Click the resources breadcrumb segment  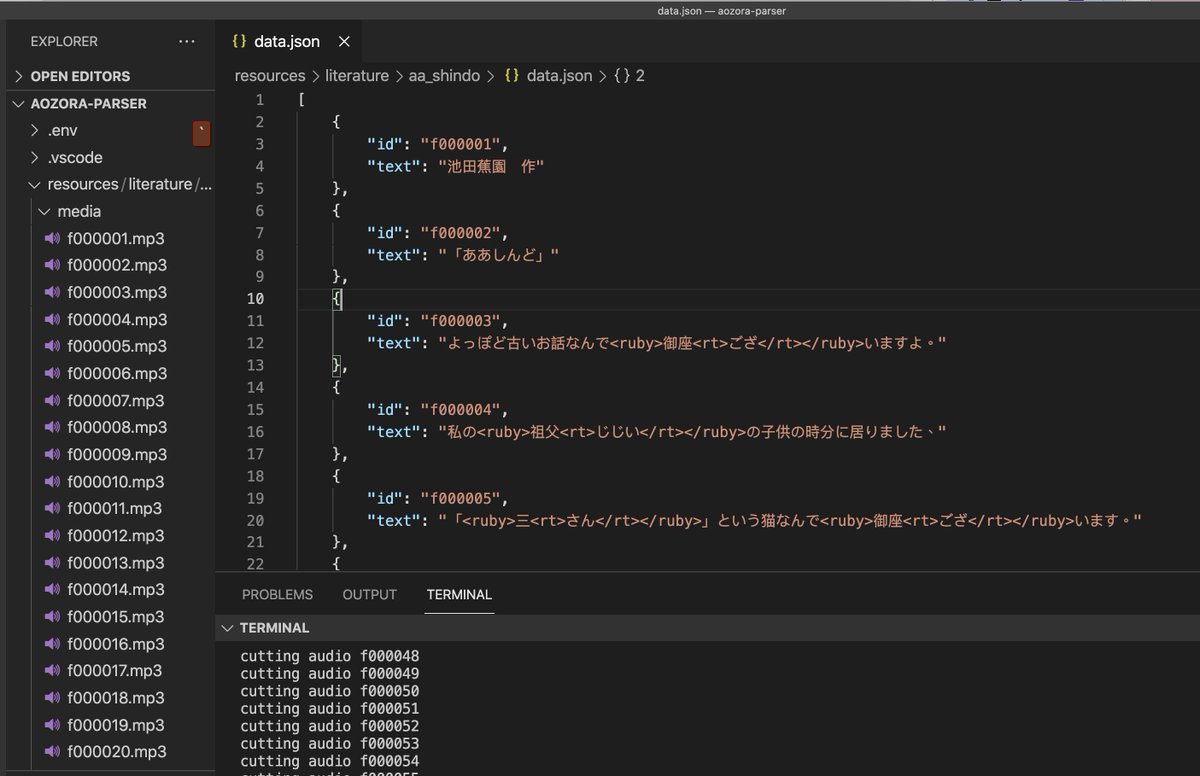click(270, 76)
